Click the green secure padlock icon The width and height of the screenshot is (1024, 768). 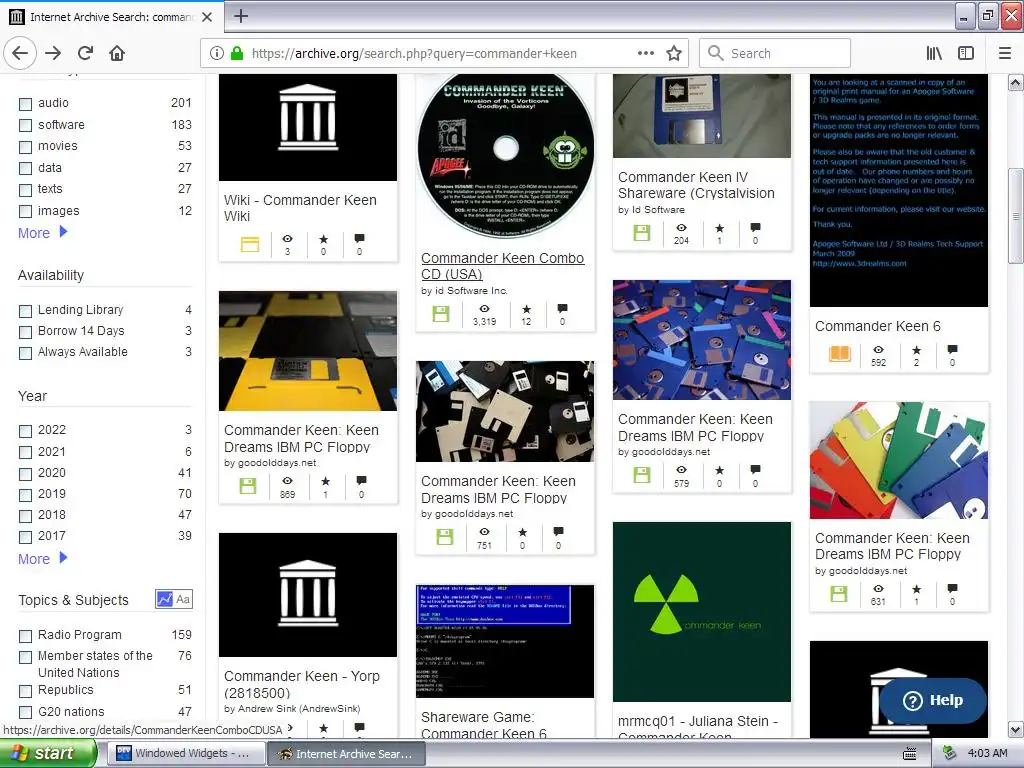[x=237, y=53]
